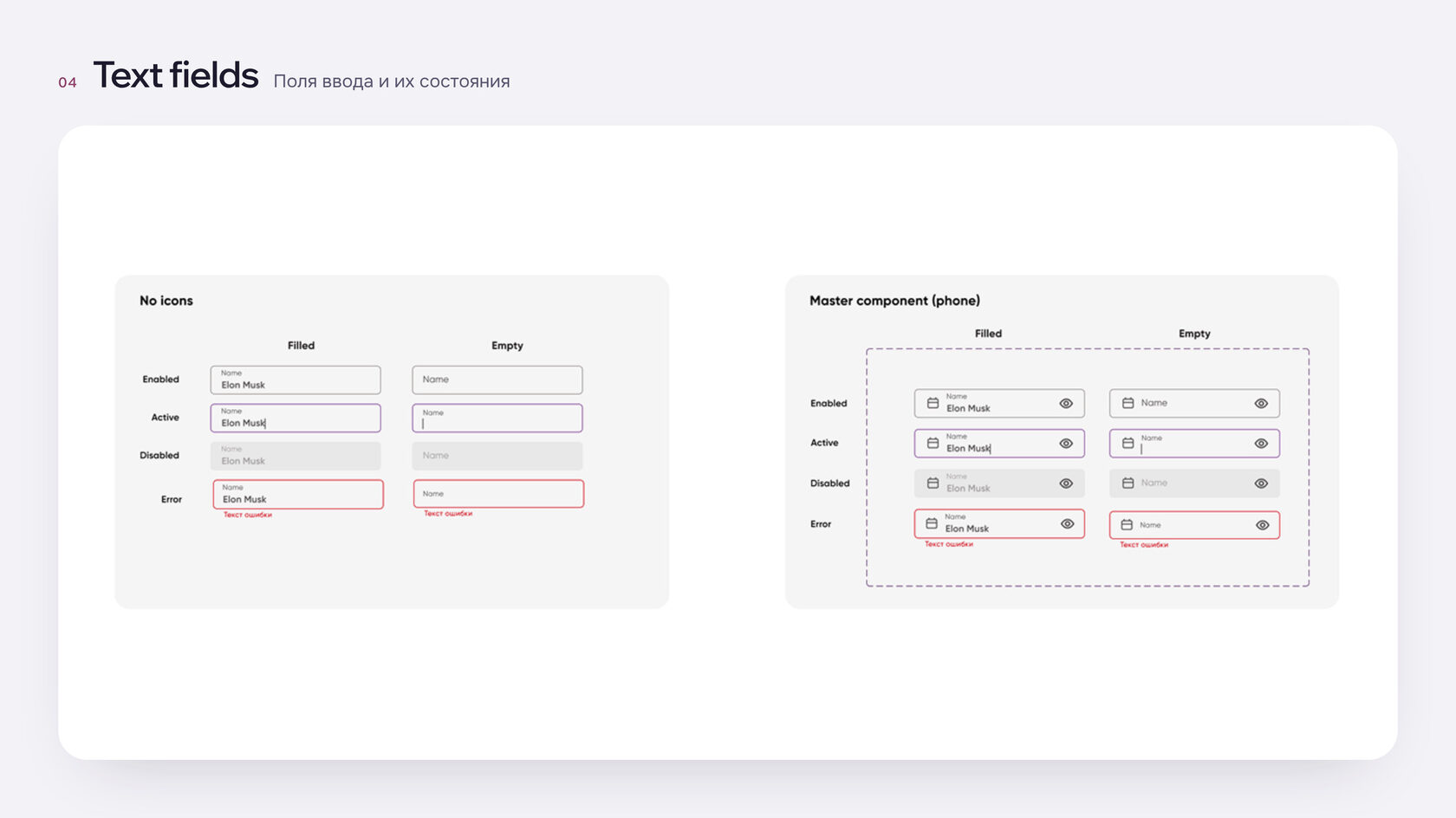This screenshot has width=1456, height=818.
Task: Click the 'No icons' panel heading
Action: point(166,301)
